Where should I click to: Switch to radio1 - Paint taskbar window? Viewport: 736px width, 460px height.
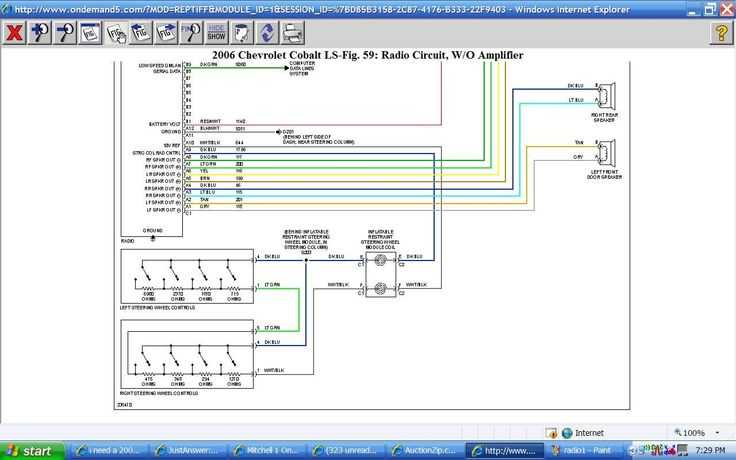[584, 451]
